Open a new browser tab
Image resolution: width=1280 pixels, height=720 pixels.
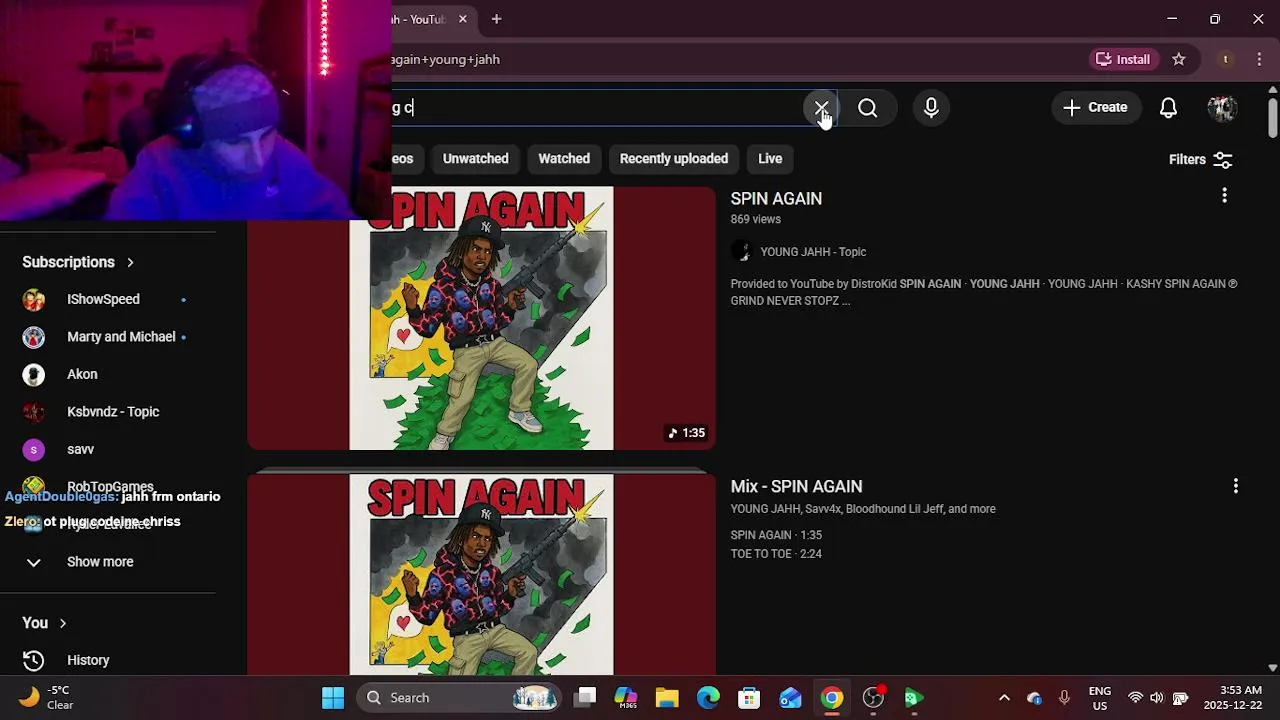(x=496, y=19)
